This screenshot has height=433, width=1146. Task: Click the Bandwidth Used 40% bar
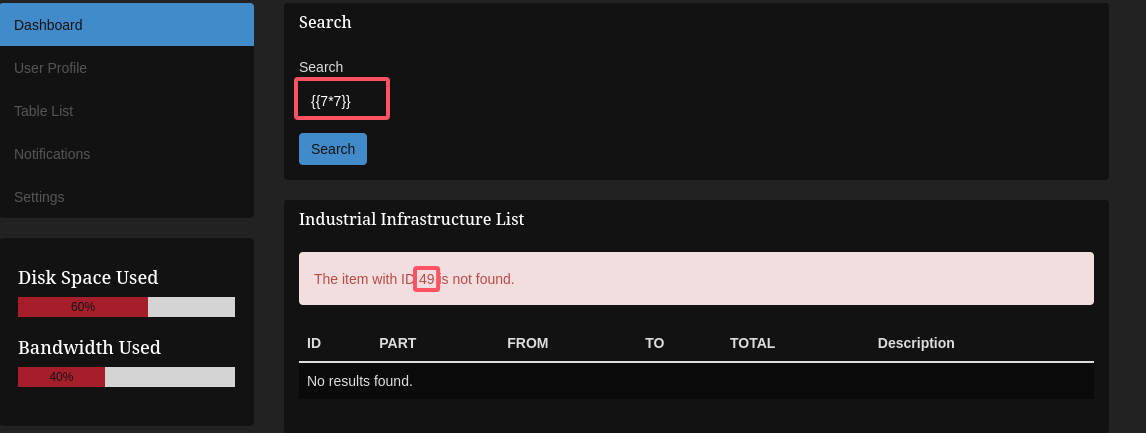126,377
